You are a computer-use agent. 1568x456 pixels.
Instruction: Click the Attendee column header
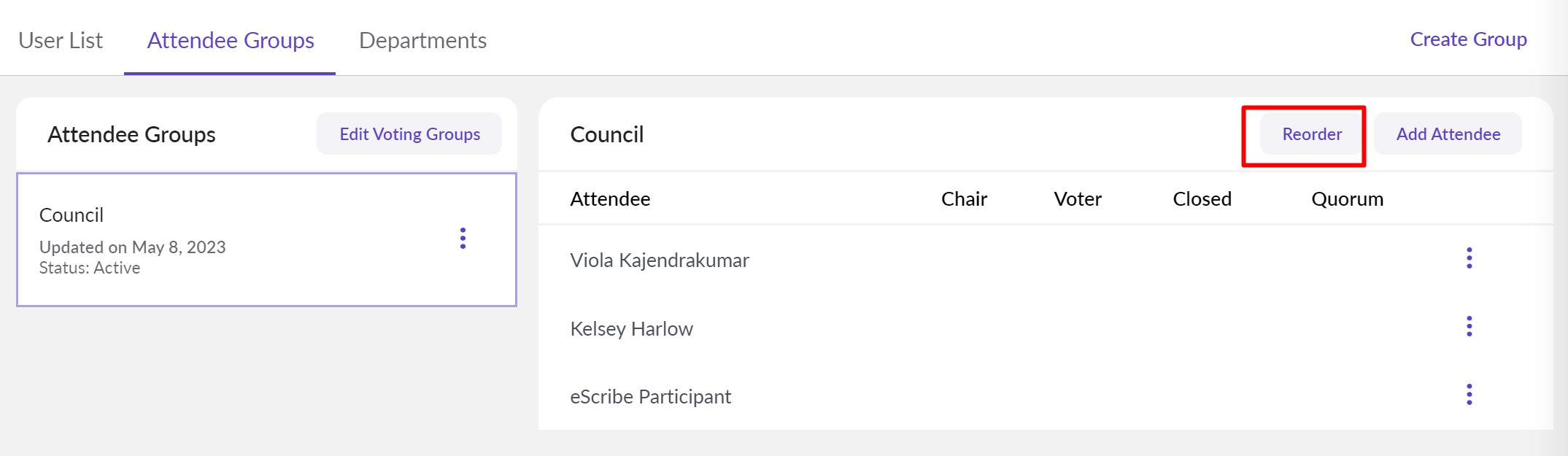[x=610, y=199]
